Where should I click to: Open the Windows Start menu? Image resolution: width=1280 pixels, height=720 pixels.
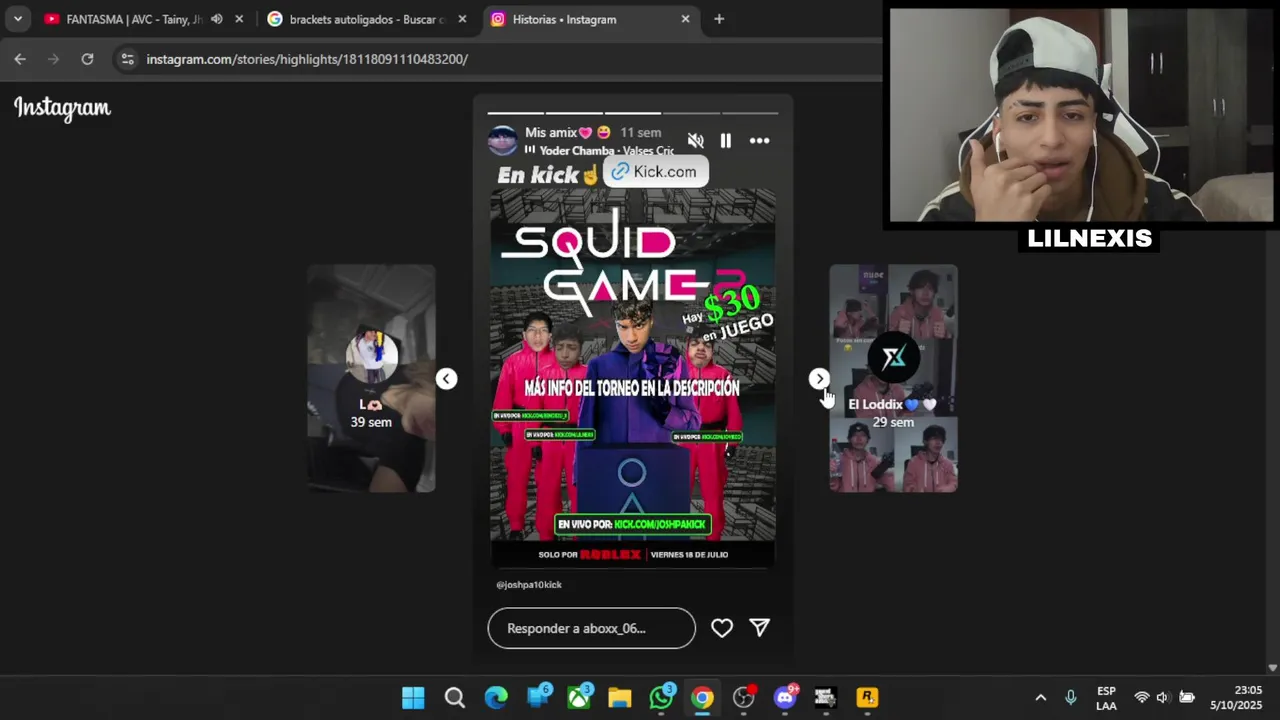[x=413, y=698]
